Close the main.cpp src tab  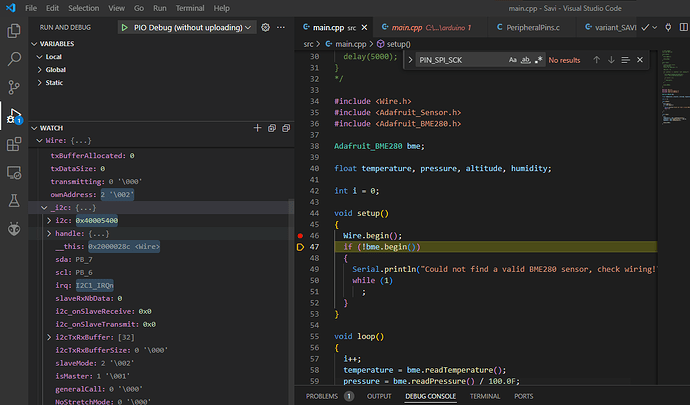point(364,27)
